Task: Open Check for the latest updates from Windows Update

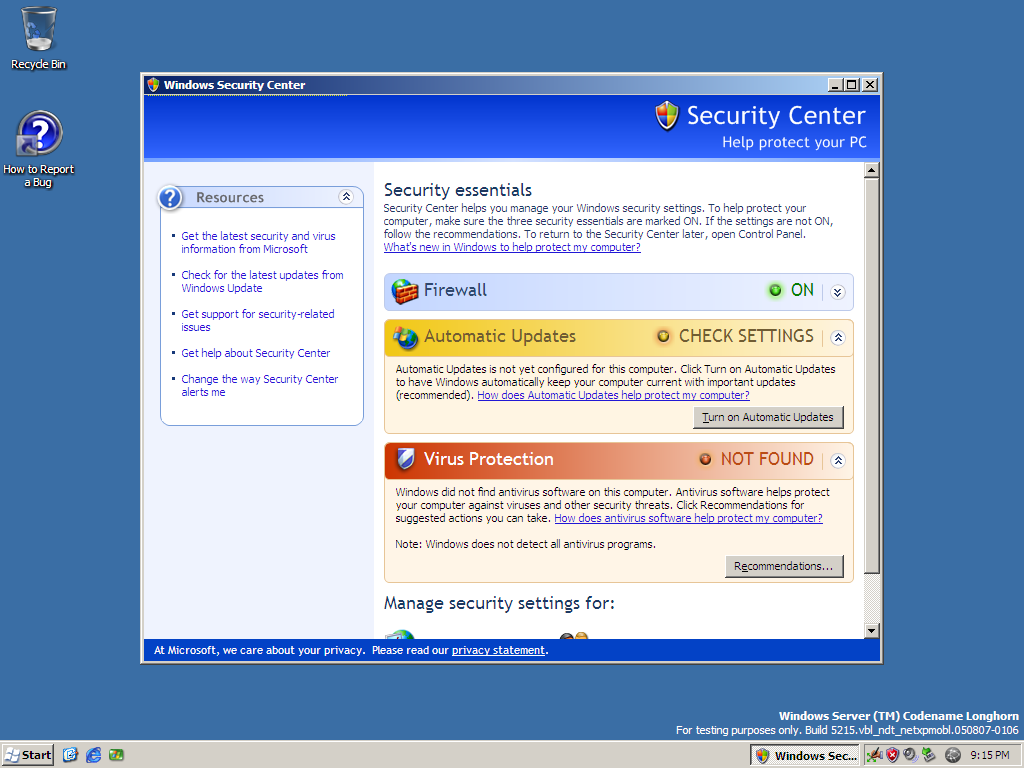Action: (262, 281)
